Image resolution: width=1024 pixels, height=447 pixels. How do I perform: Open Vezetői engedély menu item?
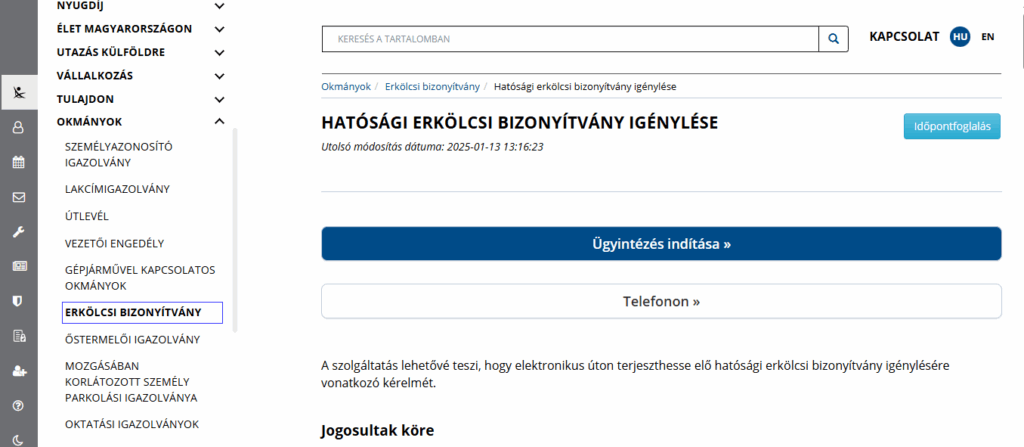point(114,243)
